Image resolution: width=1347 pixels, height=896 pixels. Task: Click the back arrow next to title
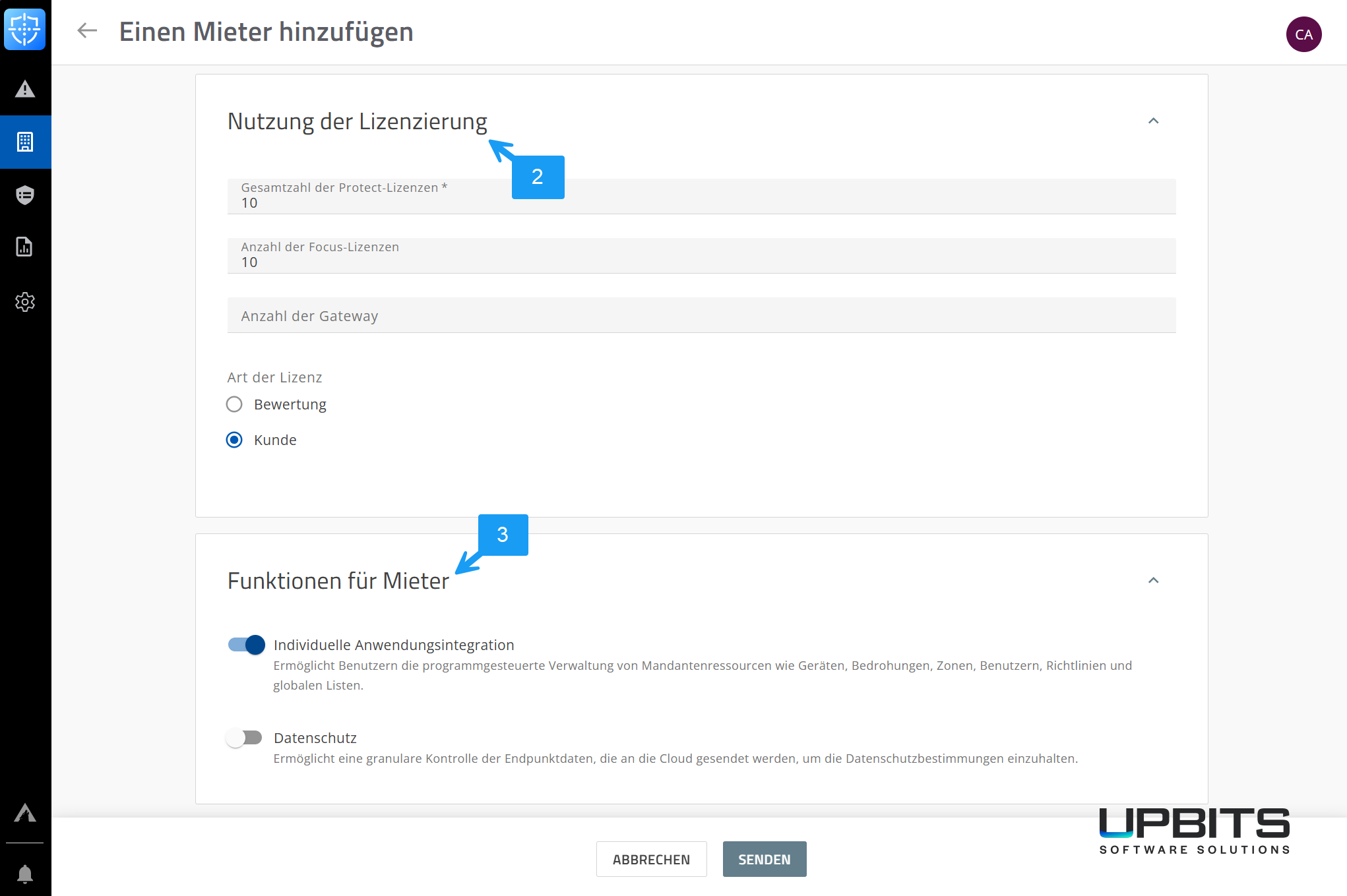point(87,31)
